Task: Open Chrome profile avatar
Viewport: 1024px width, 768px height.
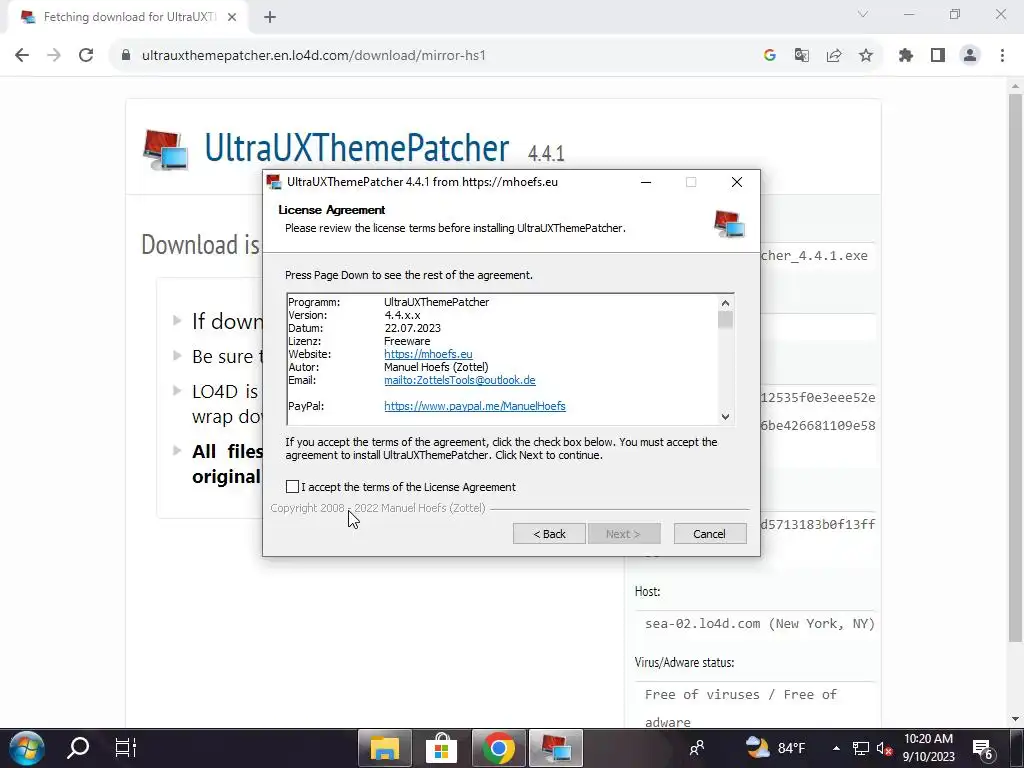Action: click(970, 56)
